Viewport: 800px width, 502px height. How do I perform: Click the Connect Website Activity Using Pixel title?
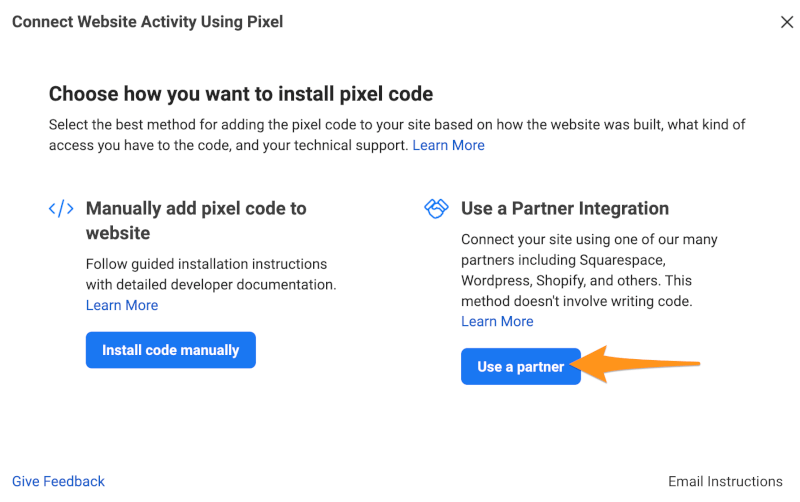click(147, 22)
